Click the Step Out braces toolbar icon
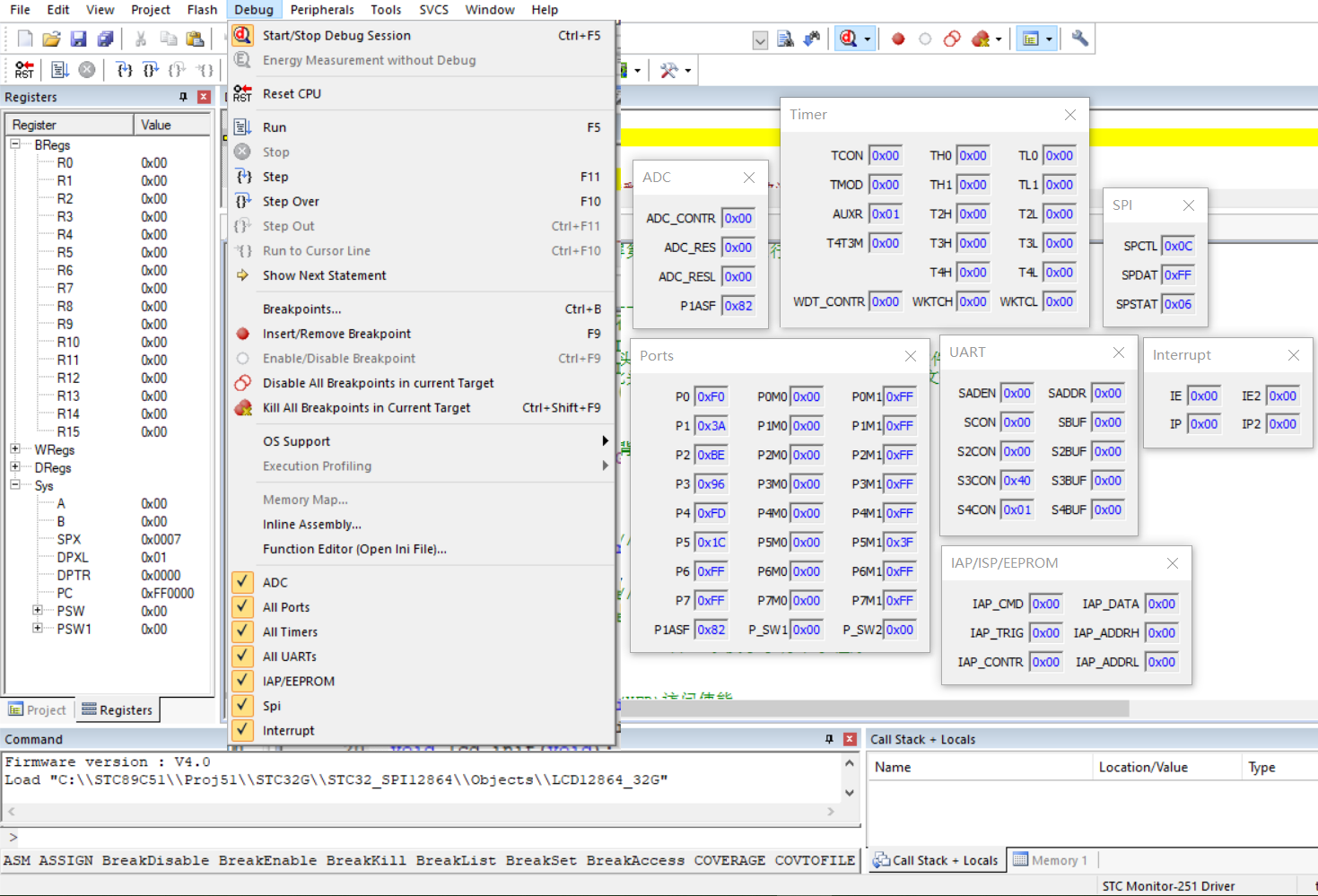1318x896 pixels. click(x=178, y=70)
